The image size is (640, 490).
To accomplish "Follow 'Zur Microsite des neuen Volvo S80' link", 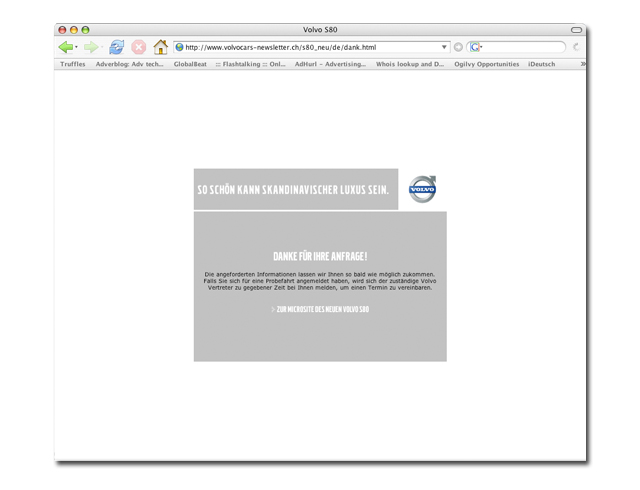I will (321, 310).
